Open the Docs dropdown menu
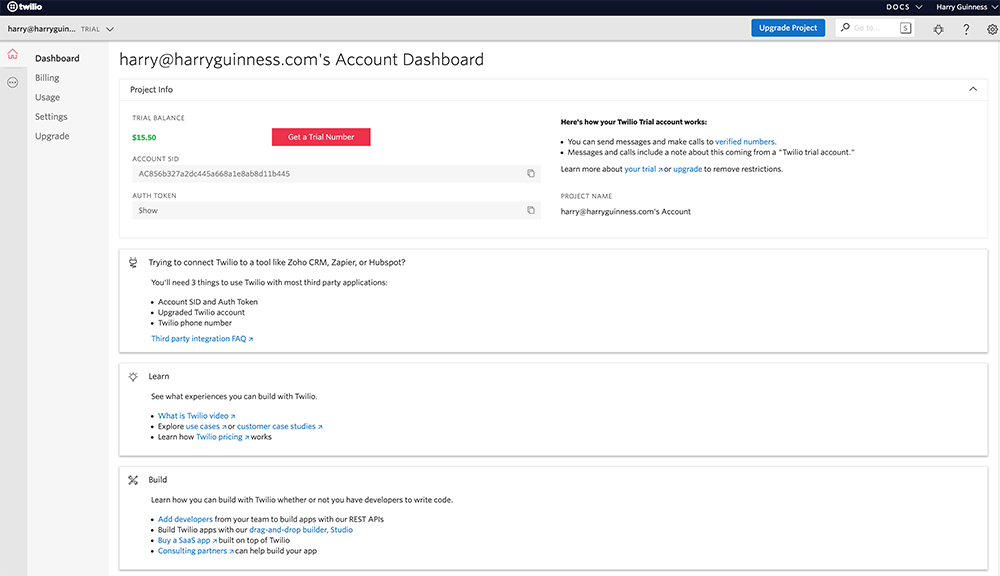 904,7
